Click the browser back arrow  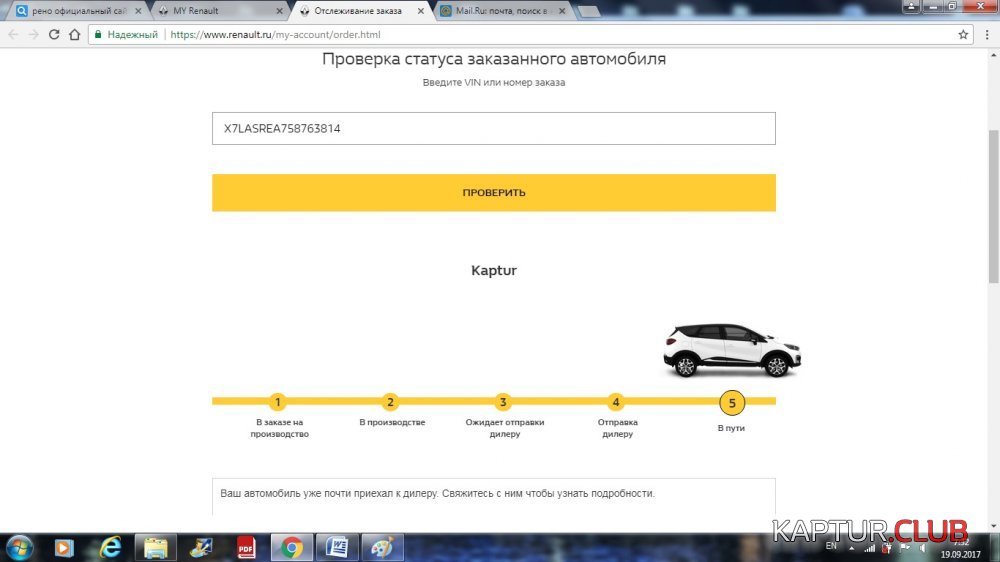(13, 34)
